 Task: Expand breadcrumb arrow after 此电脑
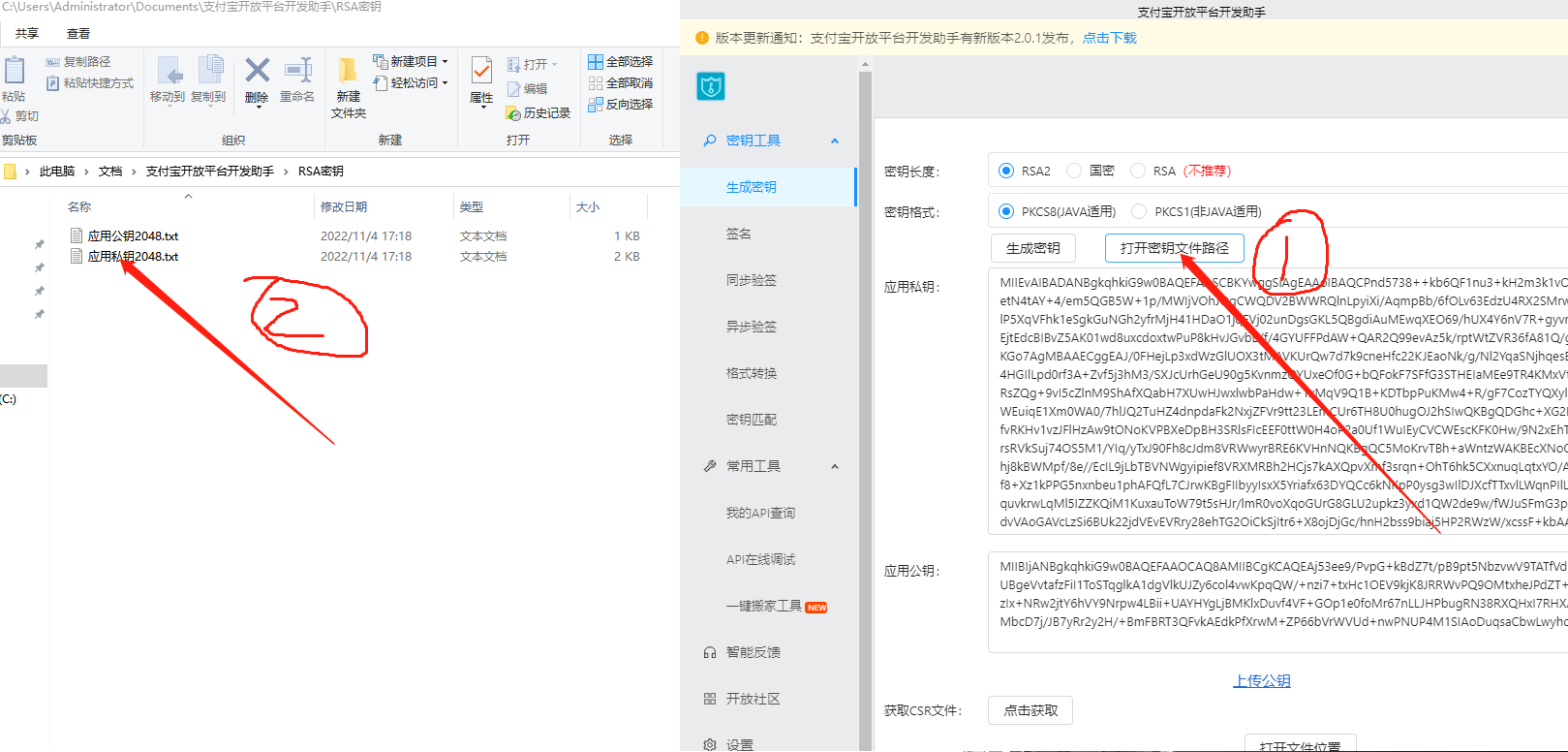87,172
